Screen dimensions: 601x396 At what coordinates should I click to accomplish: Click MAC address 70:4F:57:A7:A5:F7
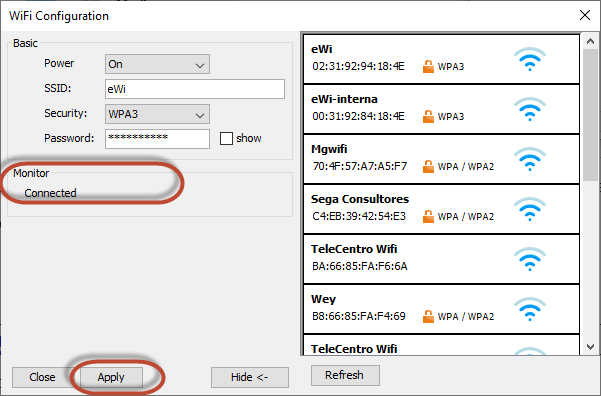[x=360, y=166]
